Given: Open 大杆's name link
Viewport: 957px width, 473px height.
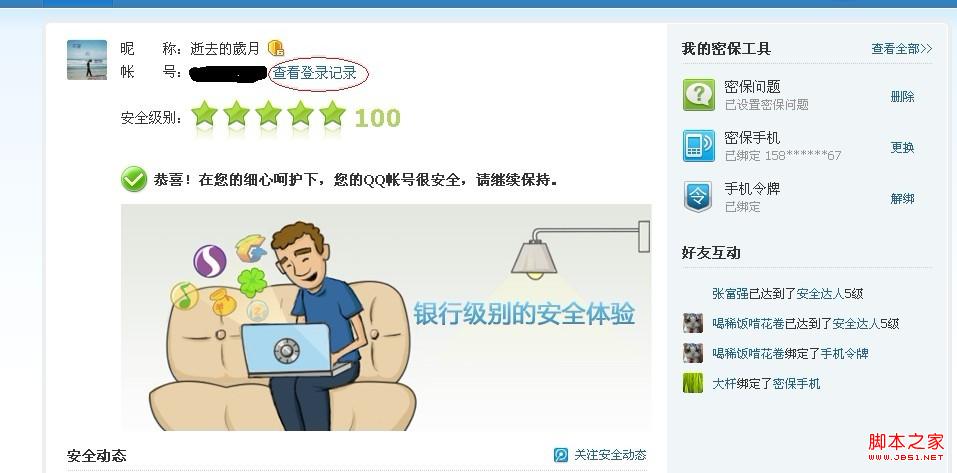Looking at the screenshot, I should (x=724, y=384).
